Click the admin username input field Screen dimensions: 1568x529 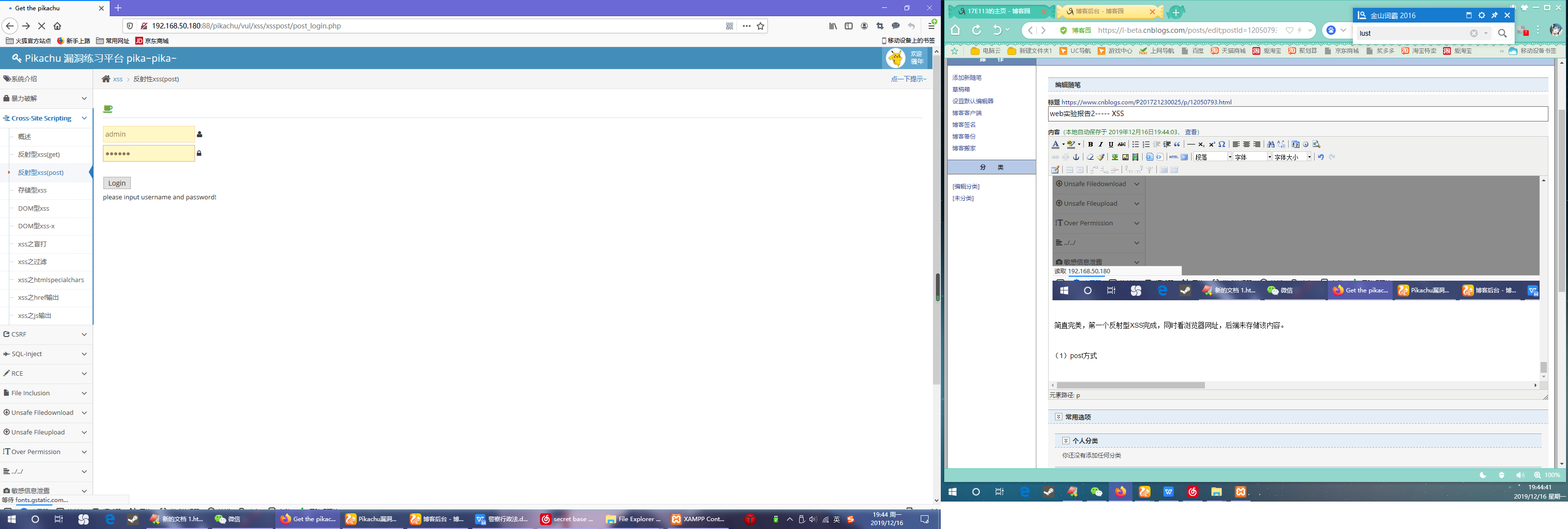click(x=148, y=135)
